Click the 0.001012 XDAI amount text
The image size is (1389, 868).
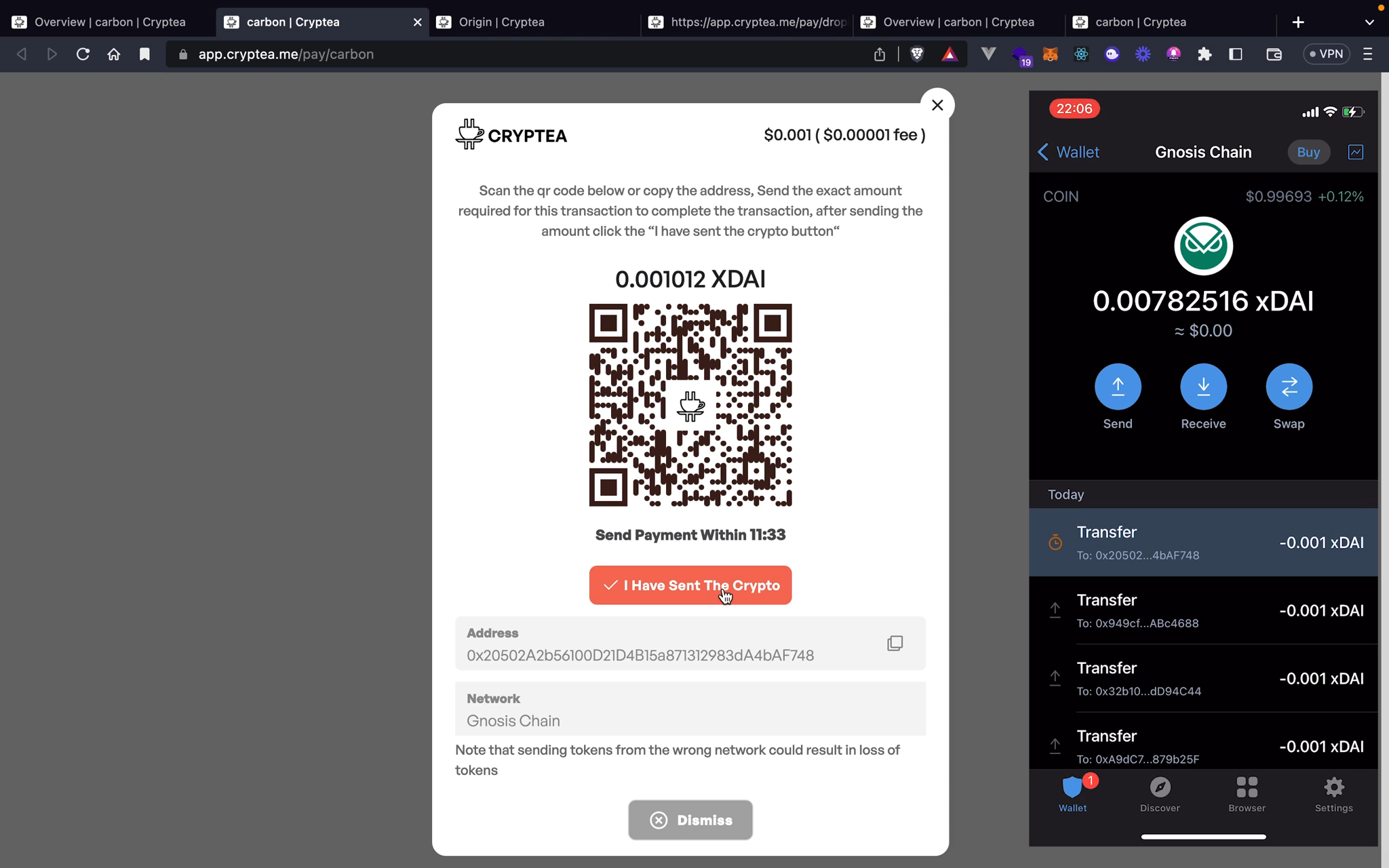tap(690, 279)
